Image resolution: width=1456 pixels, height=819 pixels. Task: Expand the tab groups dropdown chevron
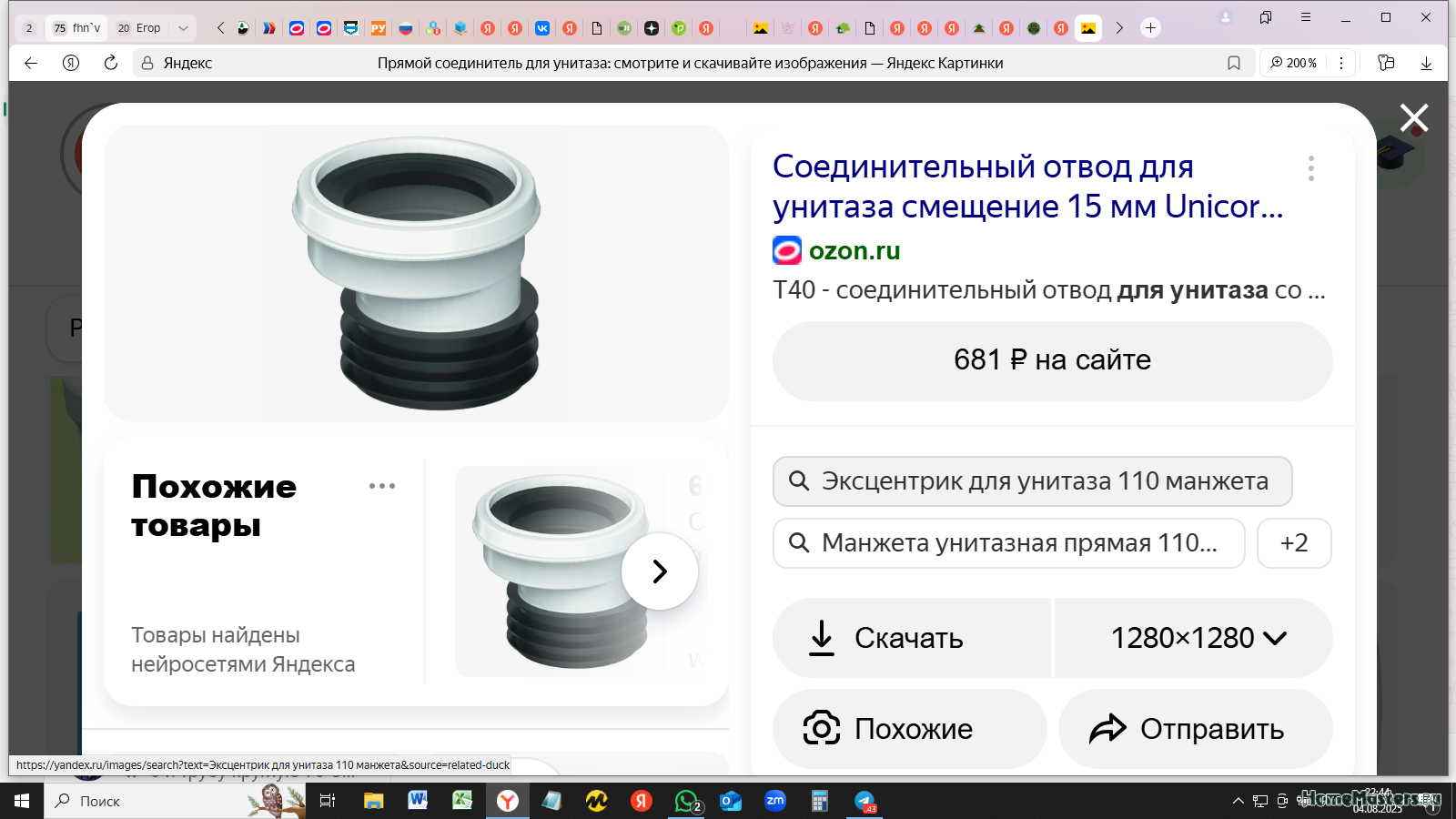pos(183,28)
